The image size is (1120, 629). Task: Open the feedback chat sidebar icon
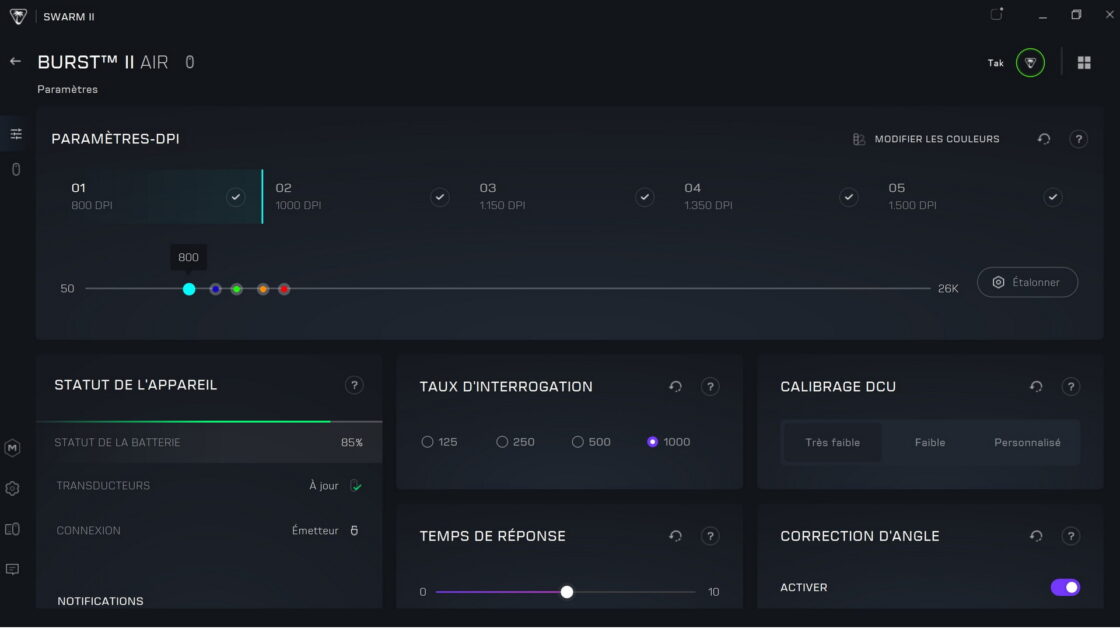[12, 569]
